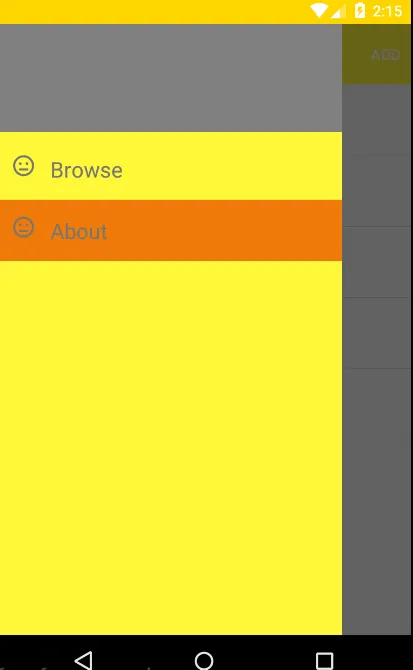This screenshot has width=413, height=670.
Task: Click the dimmed ADD button
Action: pyautogui.click(x=385, y=55)
